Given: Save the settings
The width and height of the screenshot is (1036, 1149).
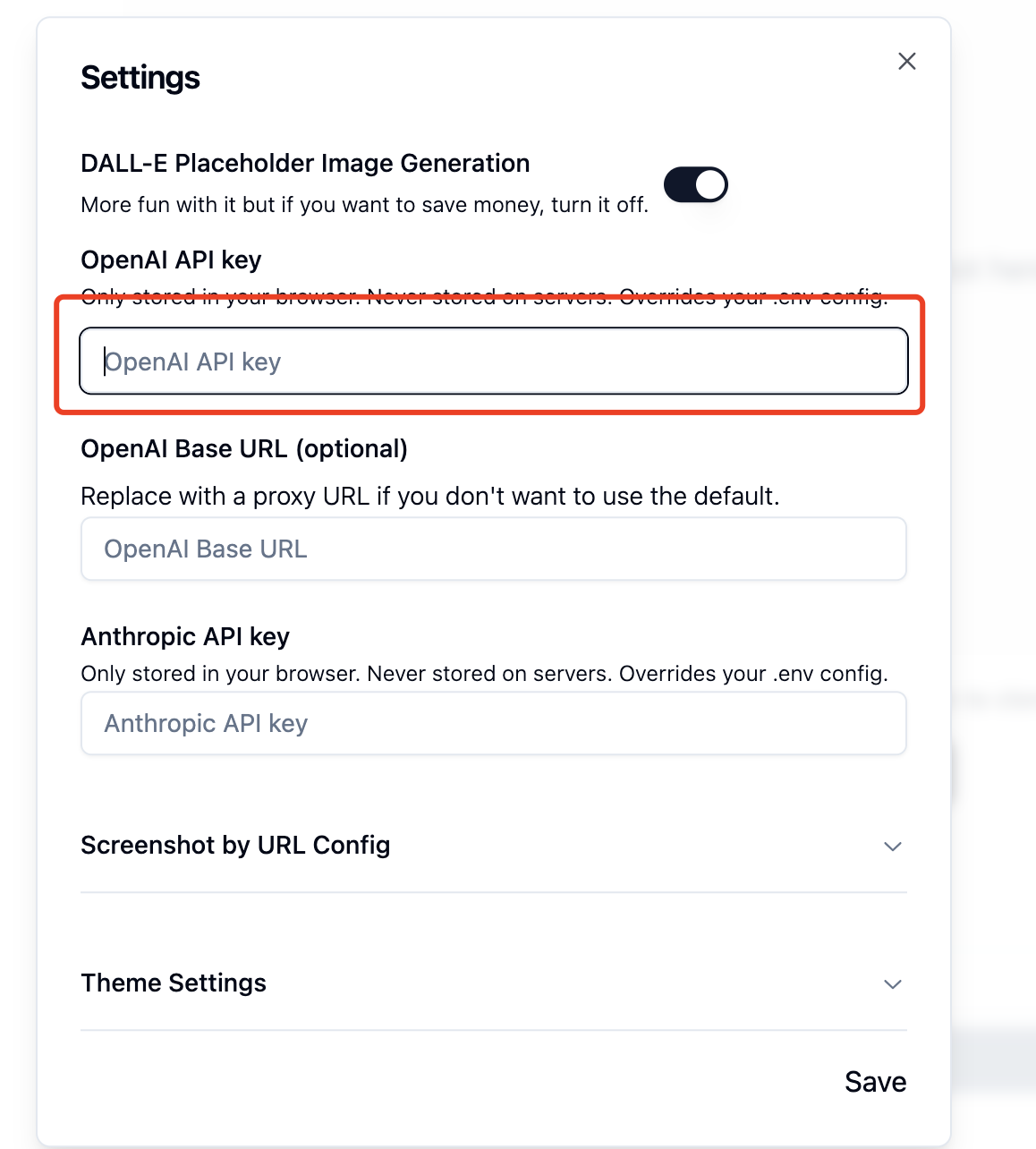Looking at the screenshot, I should click(875, 1082).
